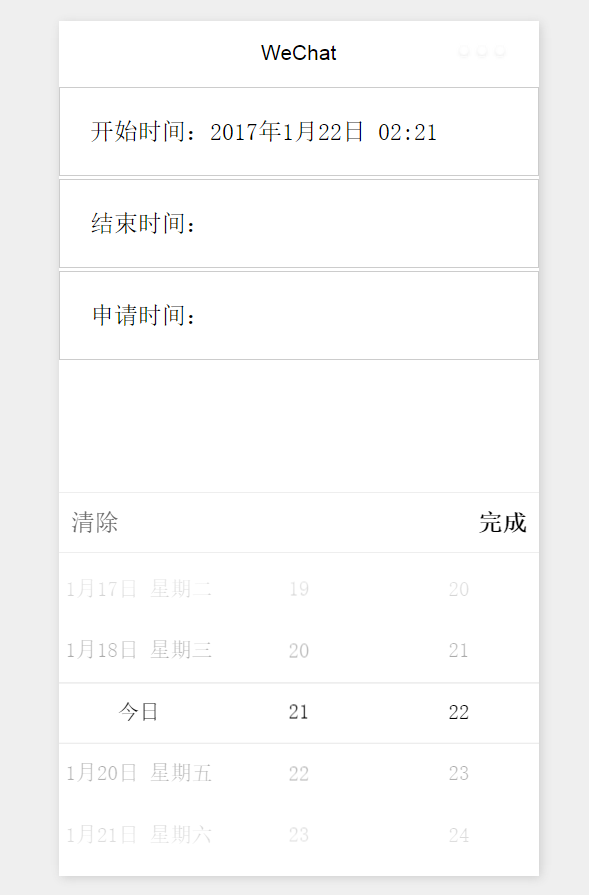Viewport: 589px width, 895px height.
Task: Open the three-dot menu in the WeChat header
Action: [x=482, y=51]
